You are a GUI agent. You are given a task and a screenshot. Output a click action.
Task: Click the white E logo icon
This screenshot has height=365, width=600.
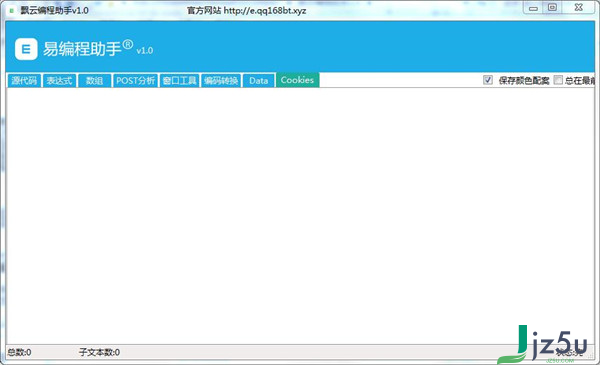(26, 49)
